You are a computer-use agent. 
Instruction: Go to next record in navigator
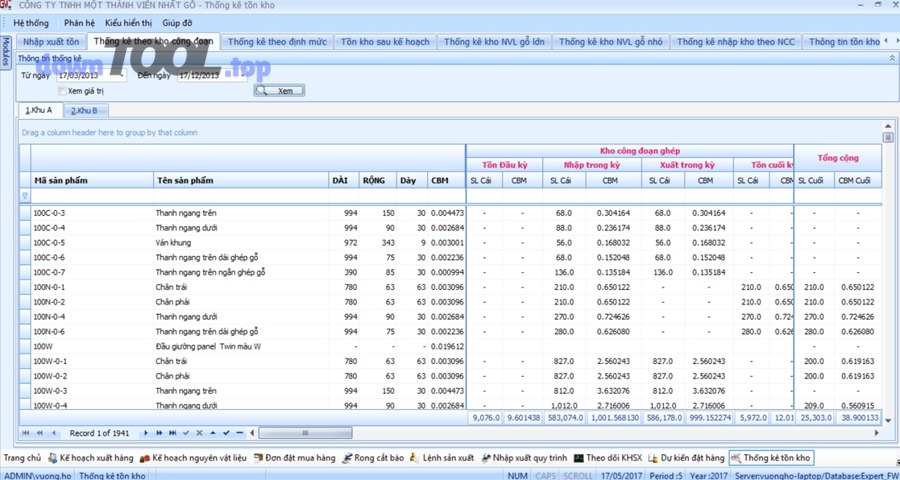point(146,433)
